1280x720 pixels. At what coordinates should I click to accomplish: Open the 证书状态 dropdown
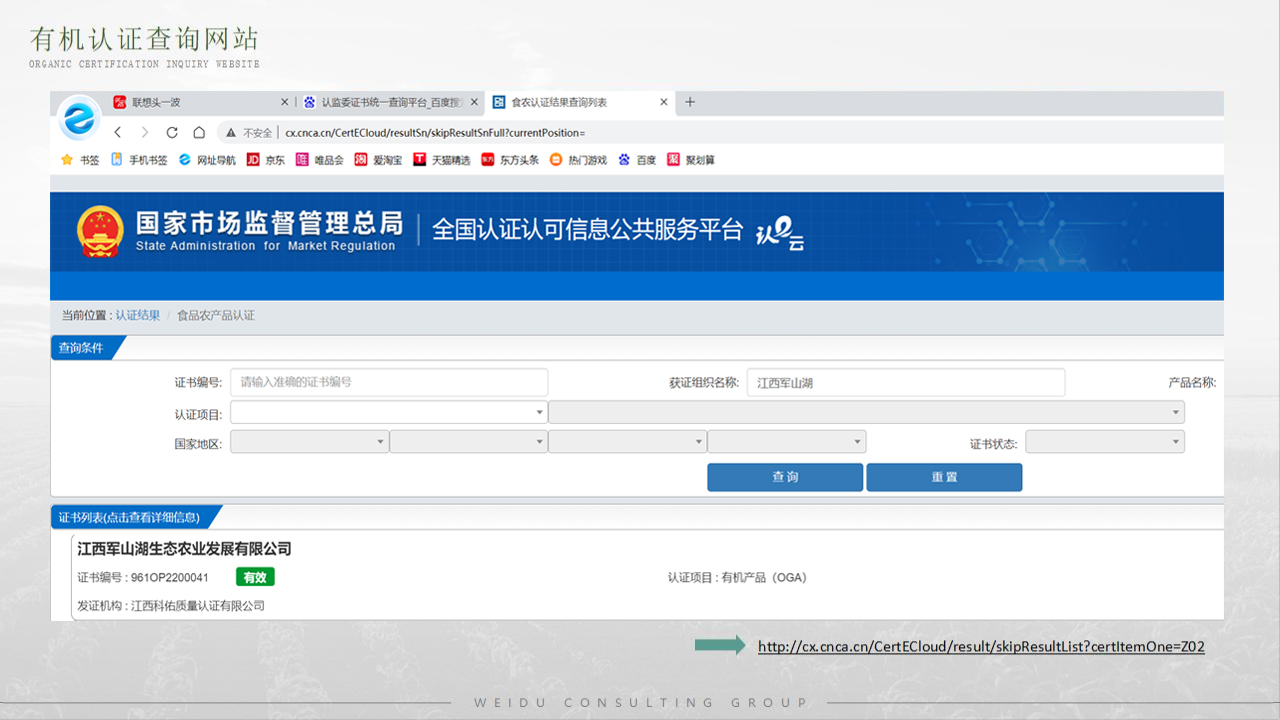1104,442
